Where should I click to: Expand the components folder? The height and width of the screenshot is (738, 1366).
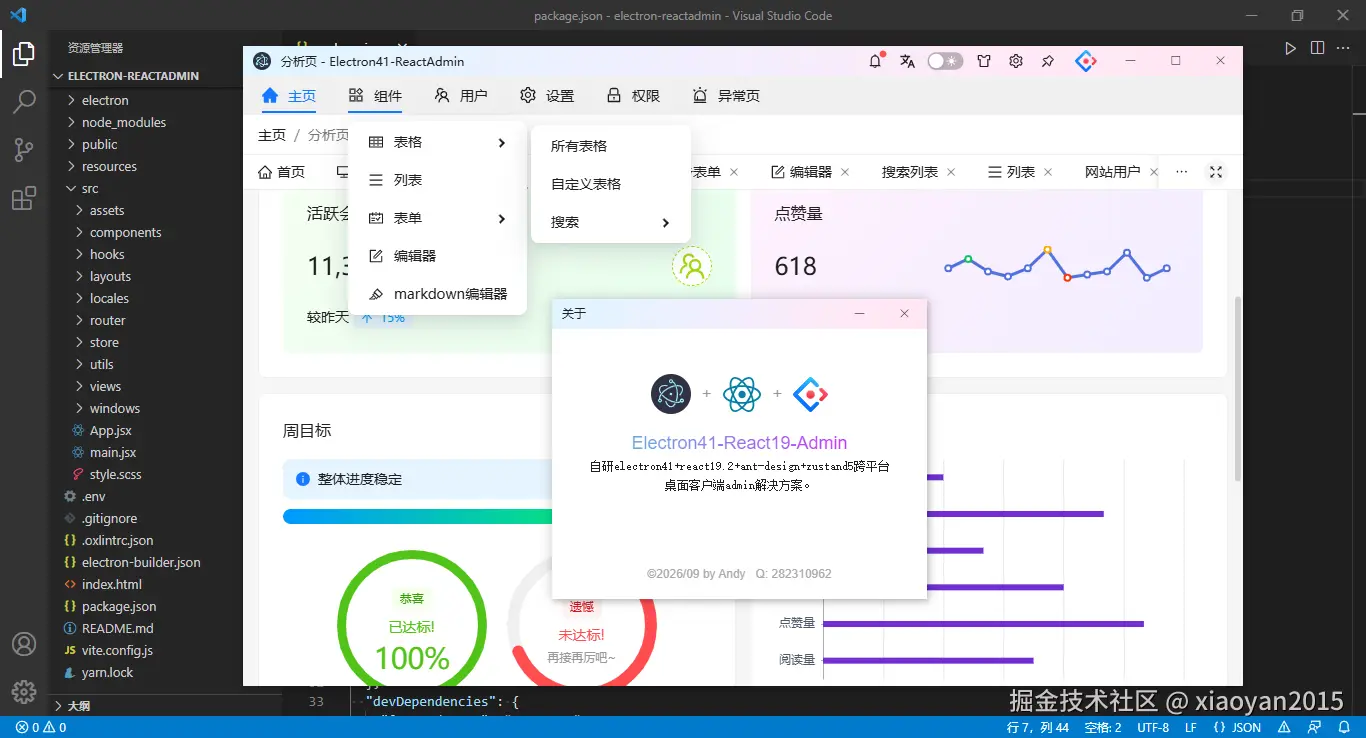pyautogui.click(x=125, y=232)
